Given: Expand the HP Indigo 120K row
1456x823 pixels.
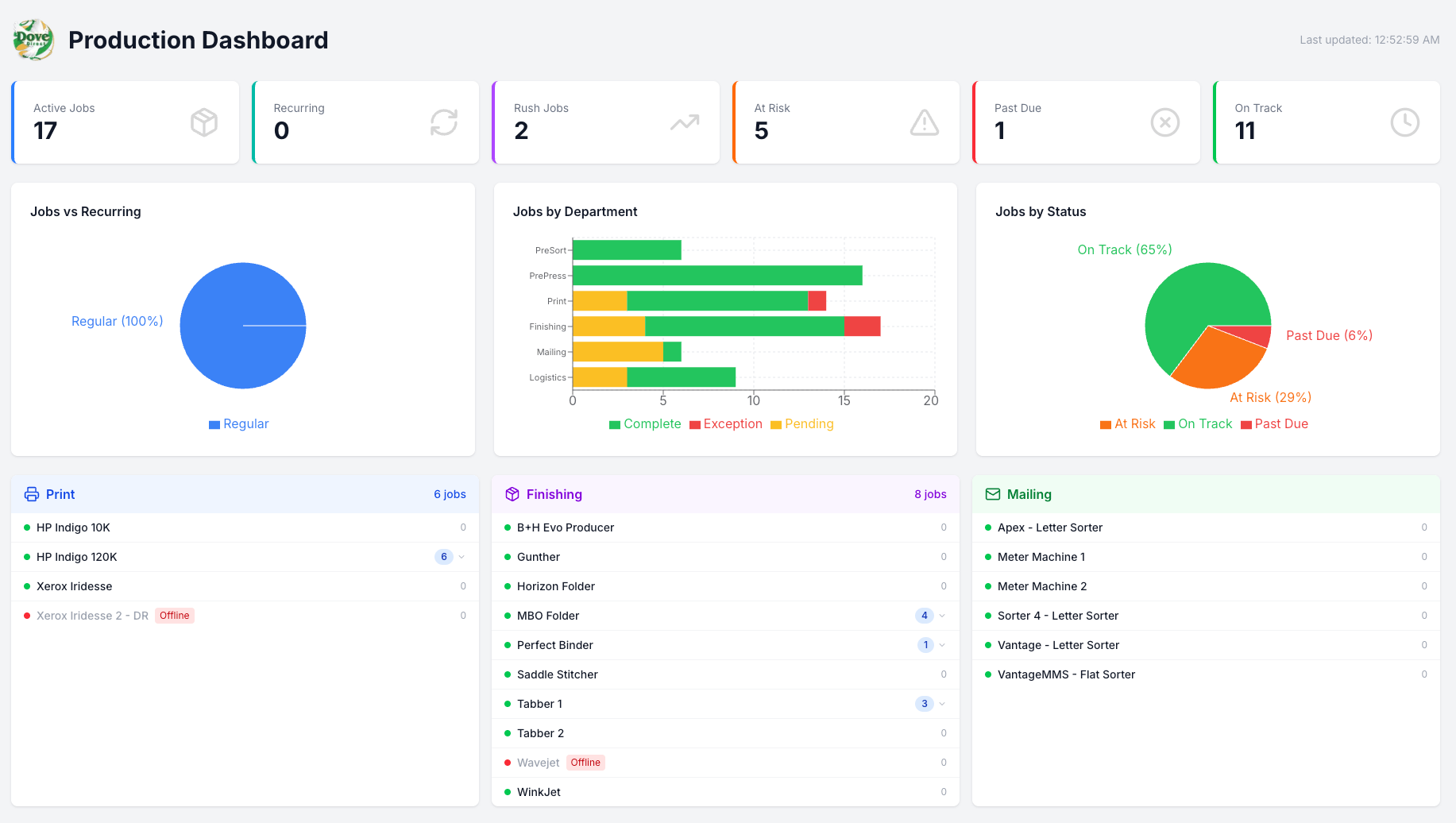Looking at the screenshot, I should (245, 557).
